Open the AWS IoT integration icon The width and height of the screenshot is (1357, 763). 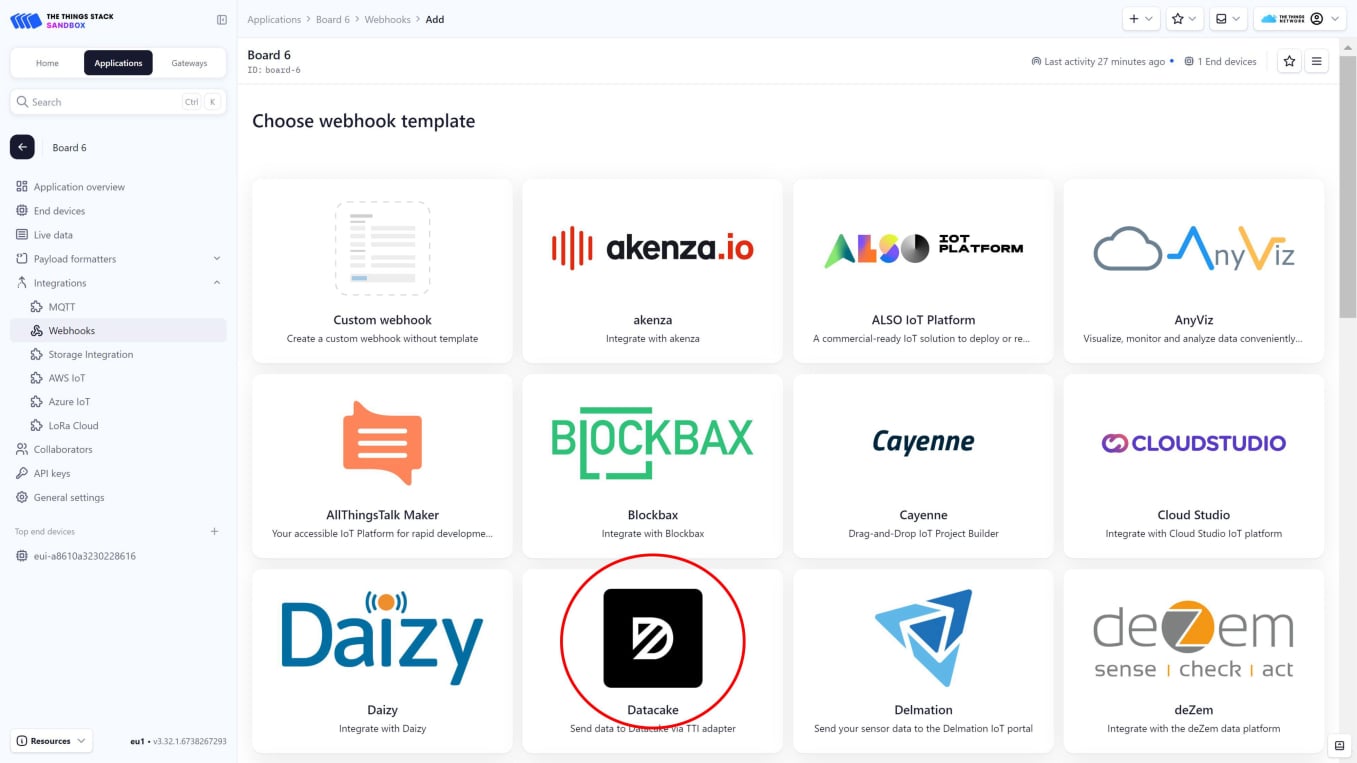35,377
